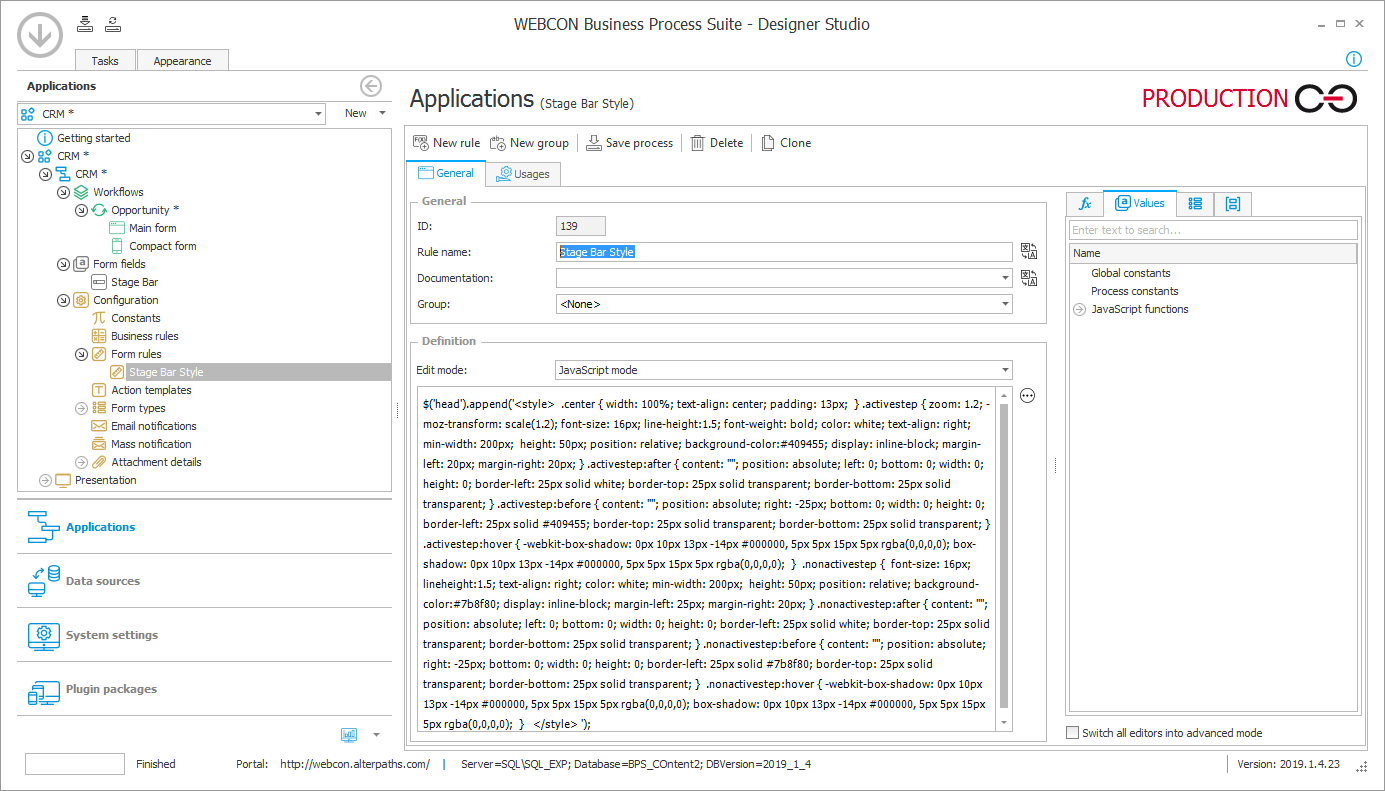The width and height of the screenshot is (1385, 791).
Task: Select Process constants in values list
Action: 1135,291
